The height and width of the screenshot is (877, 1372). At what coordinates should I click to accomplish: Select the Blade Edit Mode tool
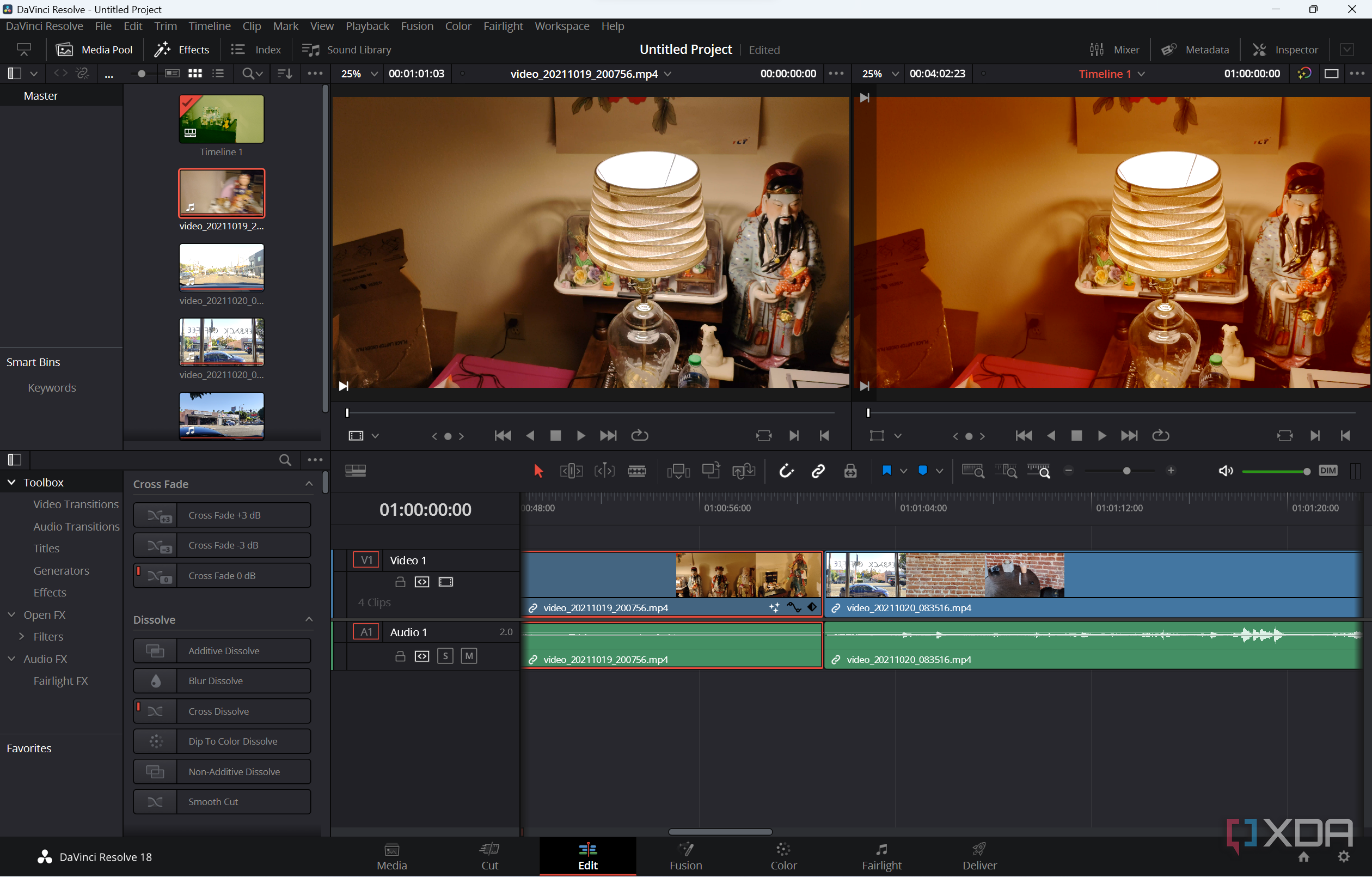[x=637, y=471]
